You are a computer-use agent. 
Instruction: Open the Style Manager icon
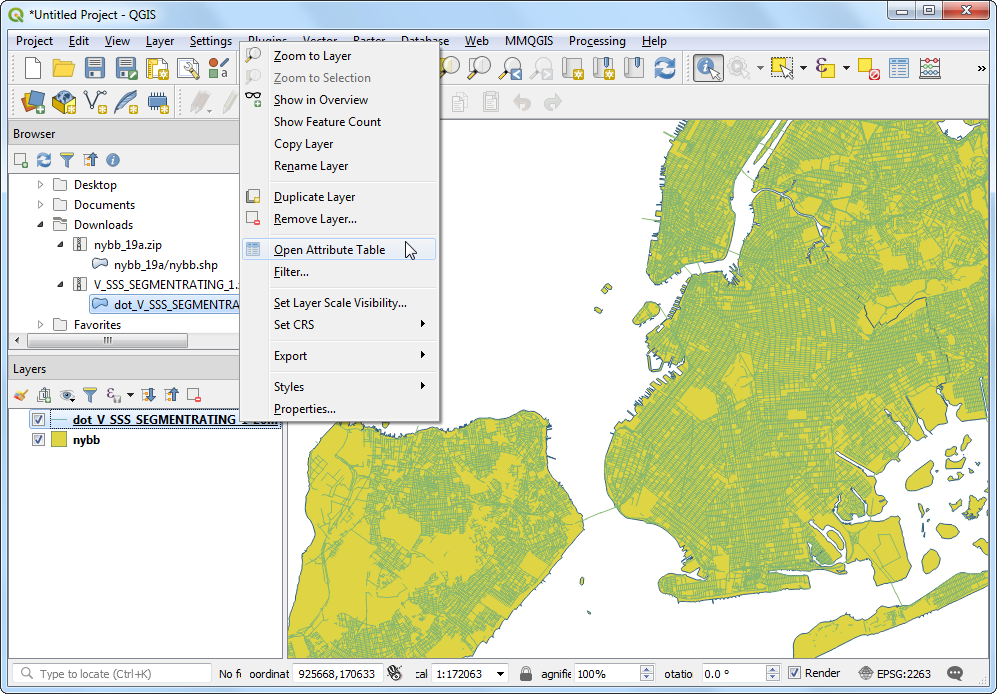(219, 68)
